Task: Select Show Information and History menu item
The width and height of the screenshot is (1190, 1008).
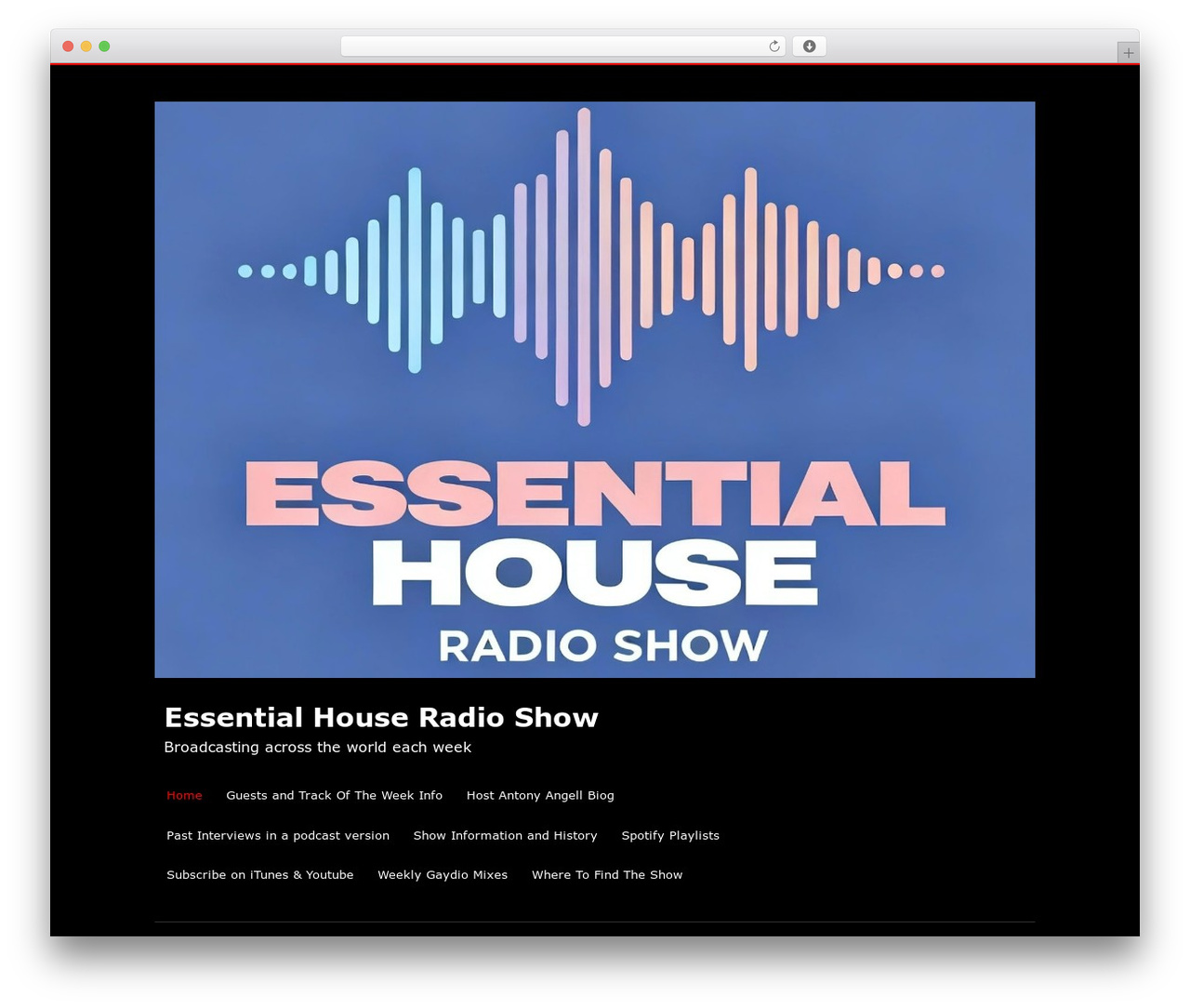Action: [505, 835]
